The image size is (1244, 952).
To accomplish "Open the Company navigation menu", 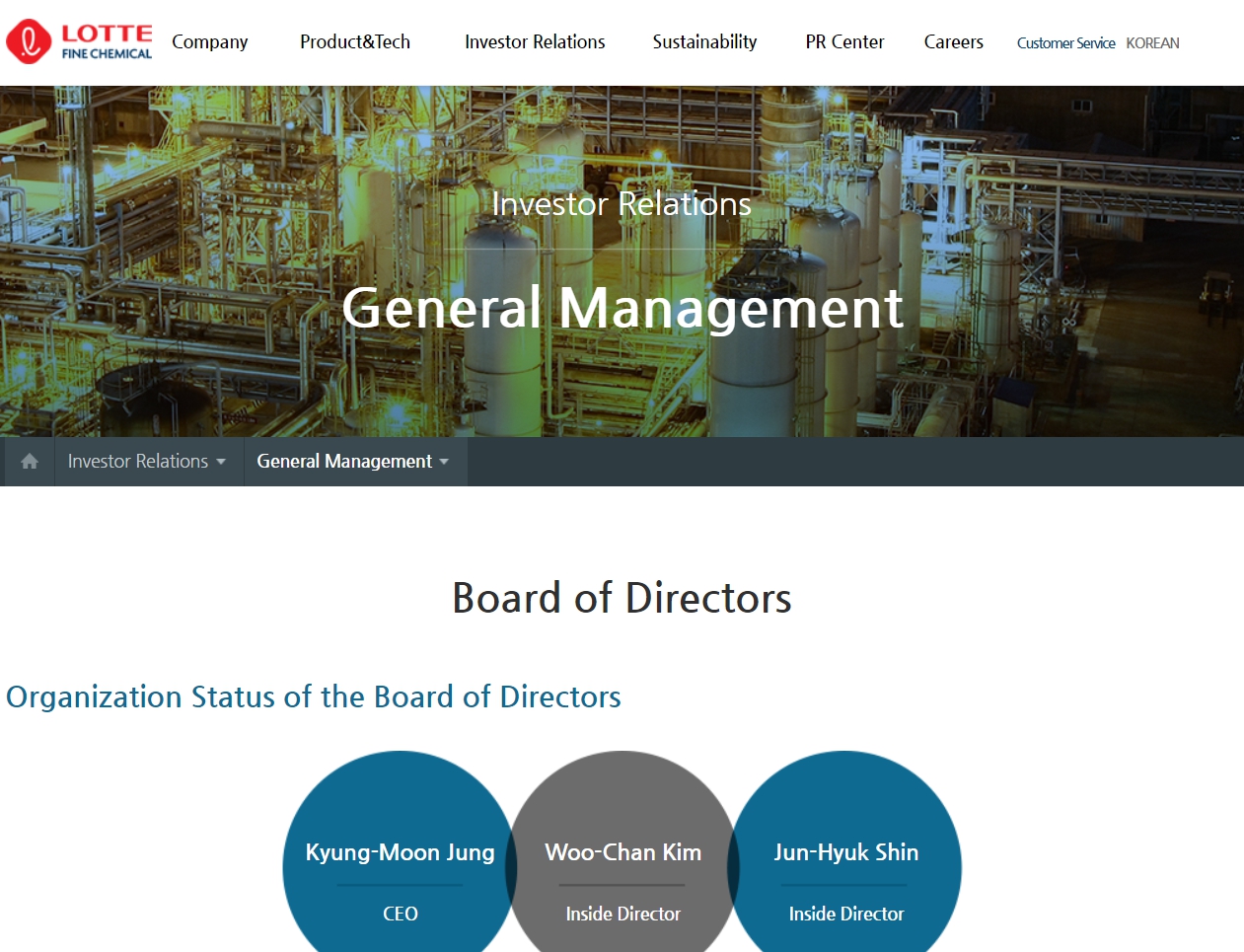I will pyautogui.click(x=209, y=42).
